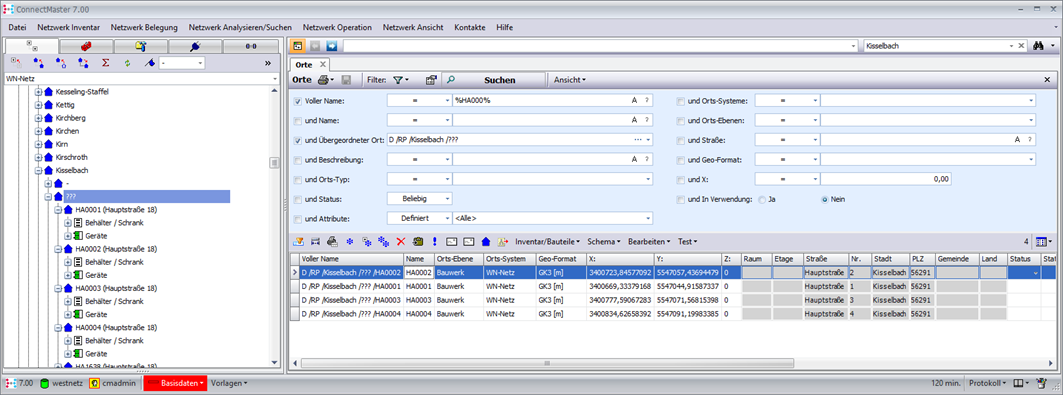The height and width of the screenshot is (395, 1063).
Task: Click the blue exclamation mark icon
Action: pyautogui.click(x=435, y=241)
